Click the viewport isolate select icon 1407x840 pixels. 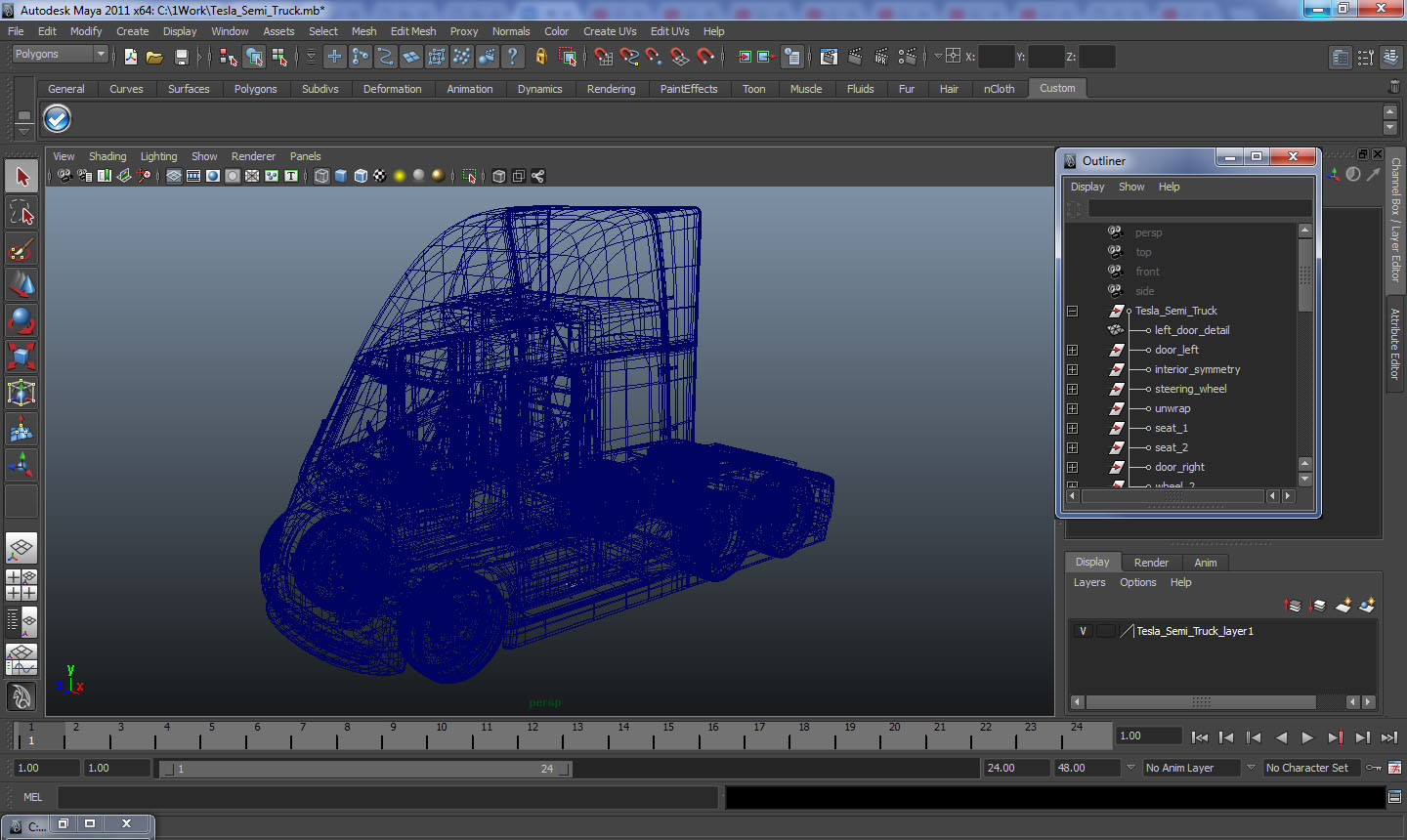pyautogui.click(x=469, y=176)
